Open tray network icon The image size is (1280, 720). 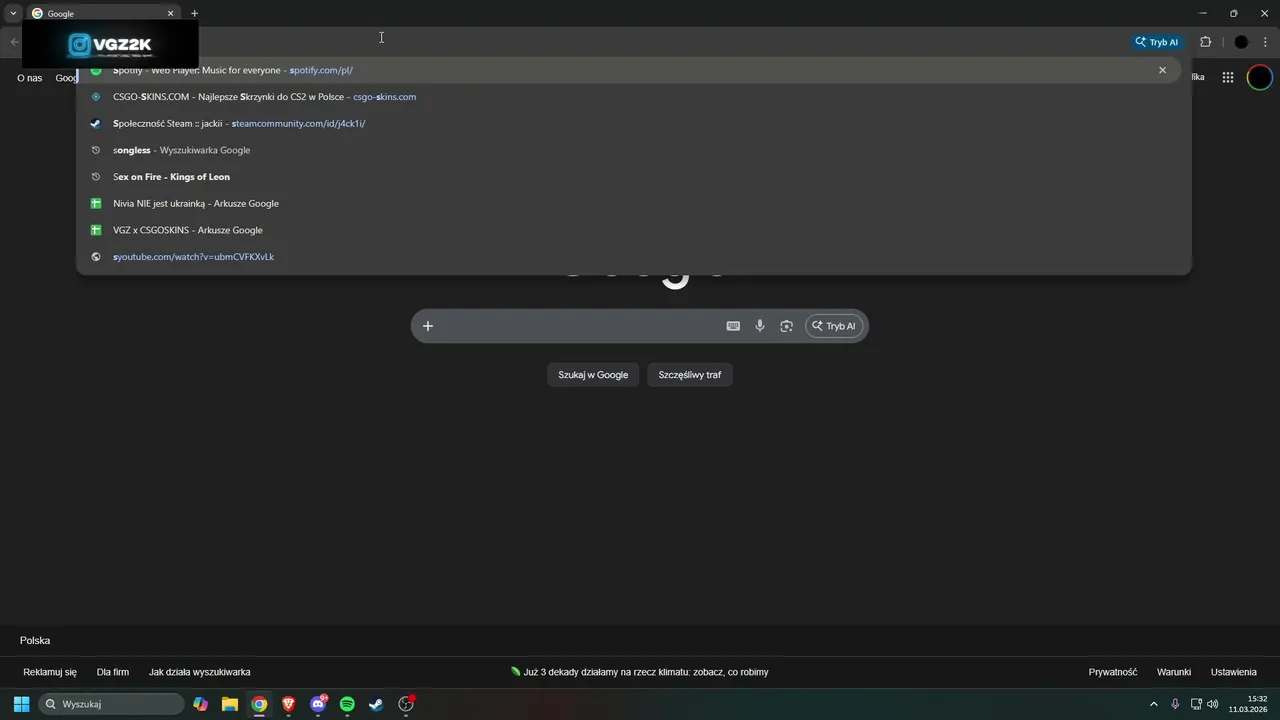coord(1196,704)
